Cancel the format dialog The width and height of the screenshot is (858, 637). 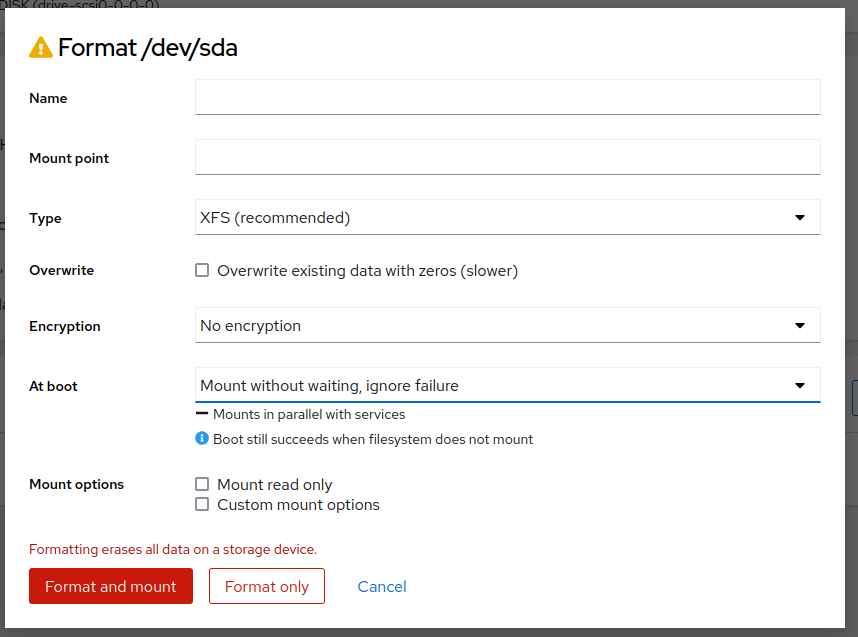pyautogui.click(x=382, y=587)
